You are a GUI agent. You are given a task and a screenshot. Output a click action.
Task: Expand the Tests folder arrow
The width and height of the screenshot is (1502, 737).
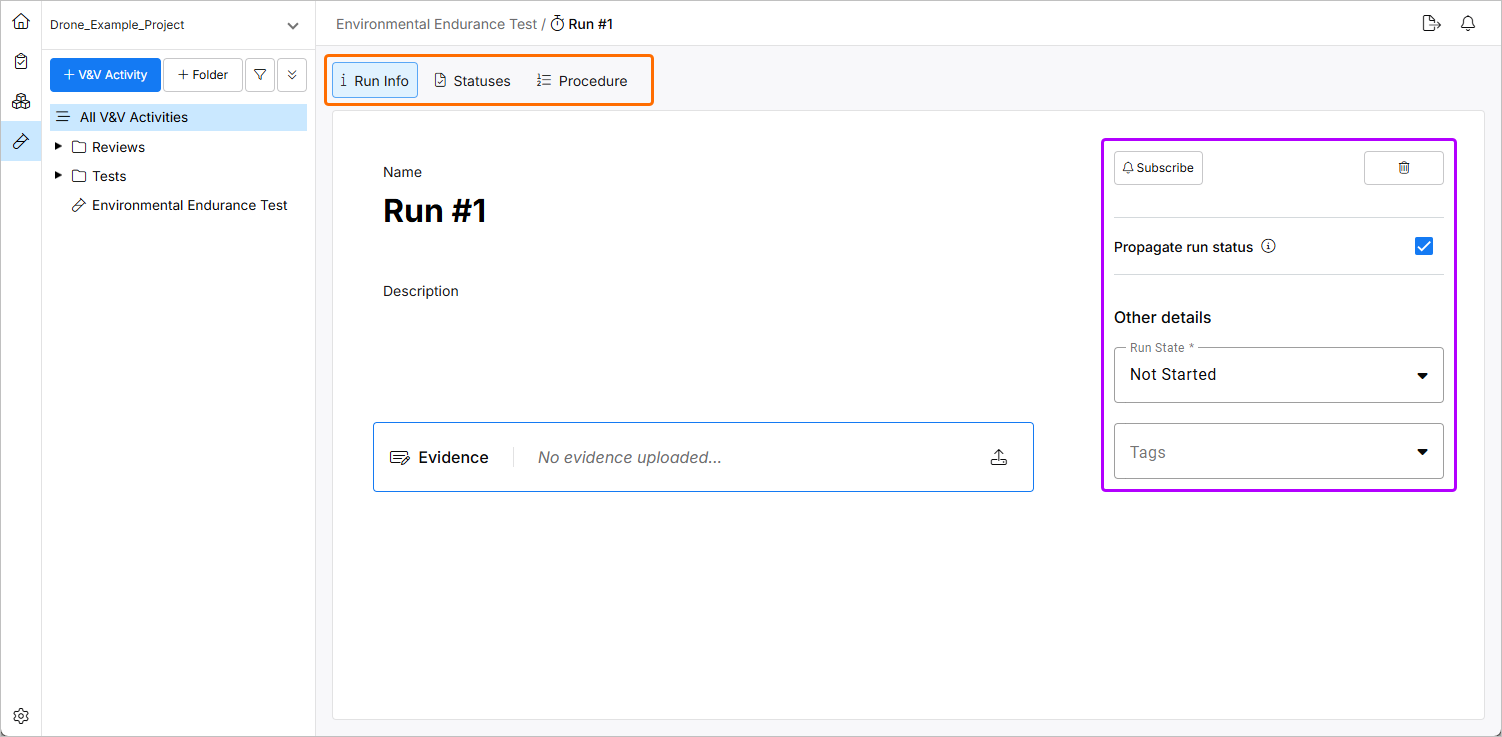(x=58, y=176)
